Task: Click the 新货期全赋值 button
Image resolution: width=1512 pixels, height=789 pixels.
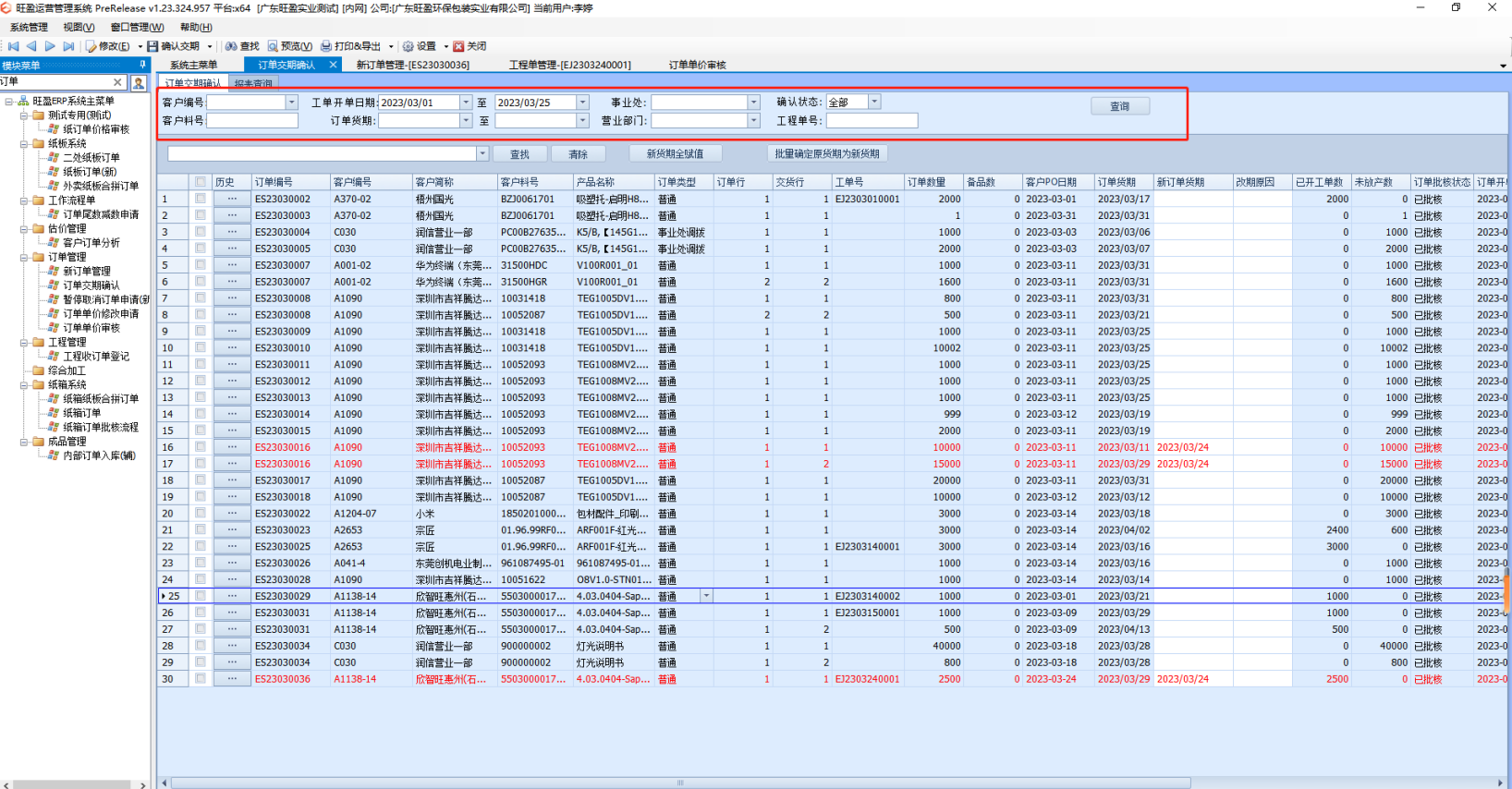Action: (676, 154)
